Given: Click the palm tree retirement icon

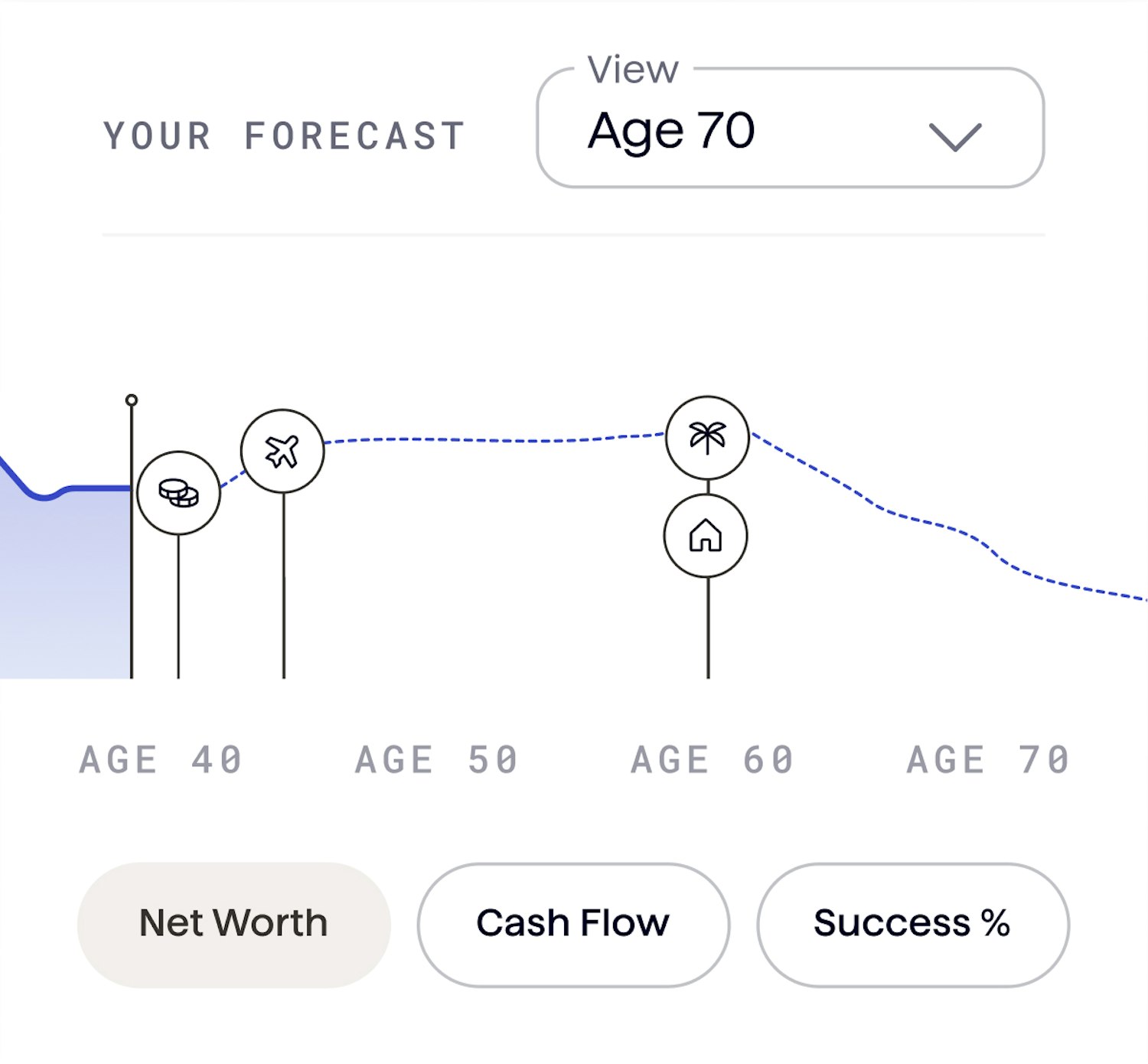Looking at the screenshot, I should point(707,437).
